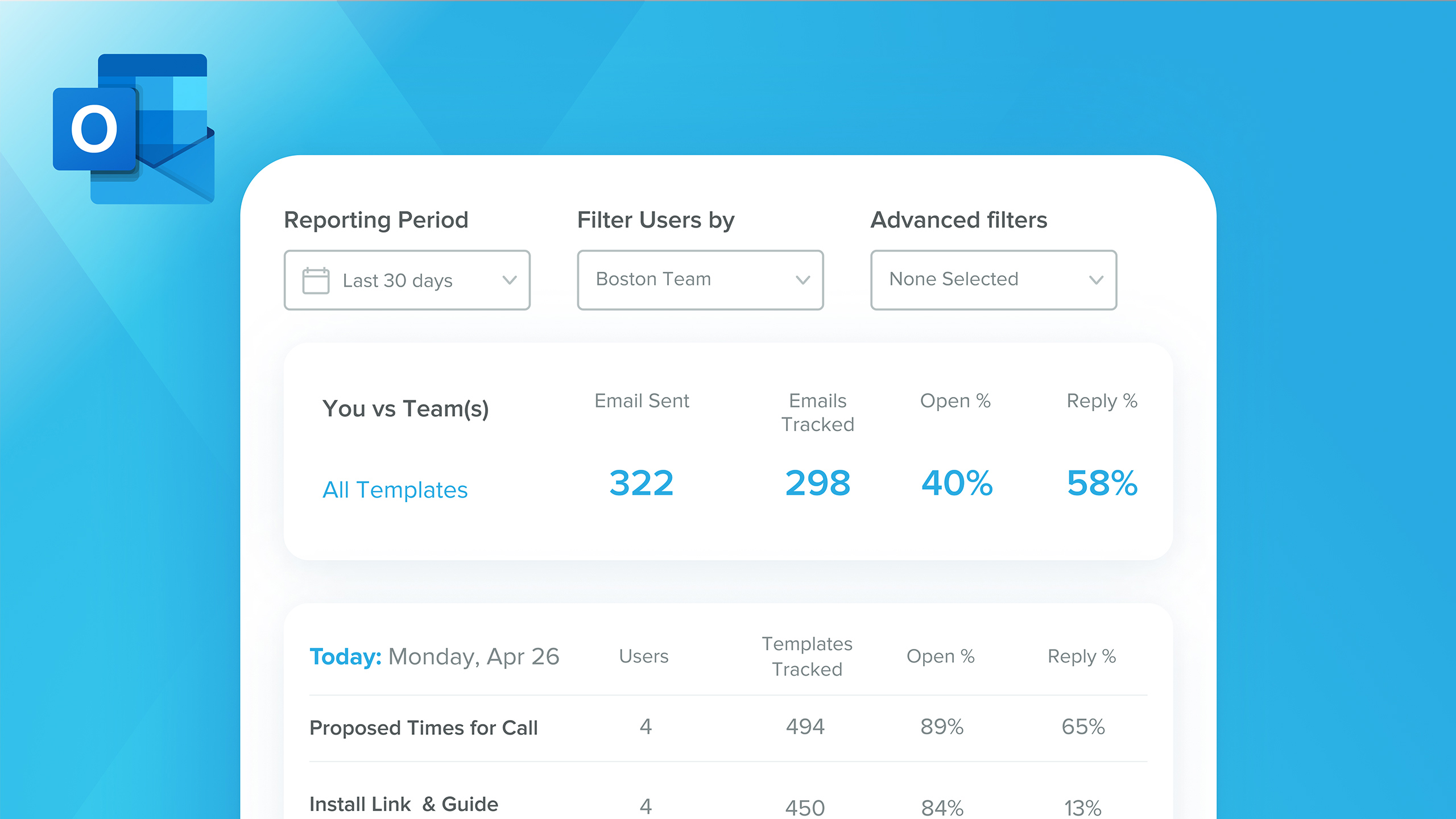This screenshot has height=819, width=1456.
Task: Click the Email Sent column header
Action: coord(642,401)
